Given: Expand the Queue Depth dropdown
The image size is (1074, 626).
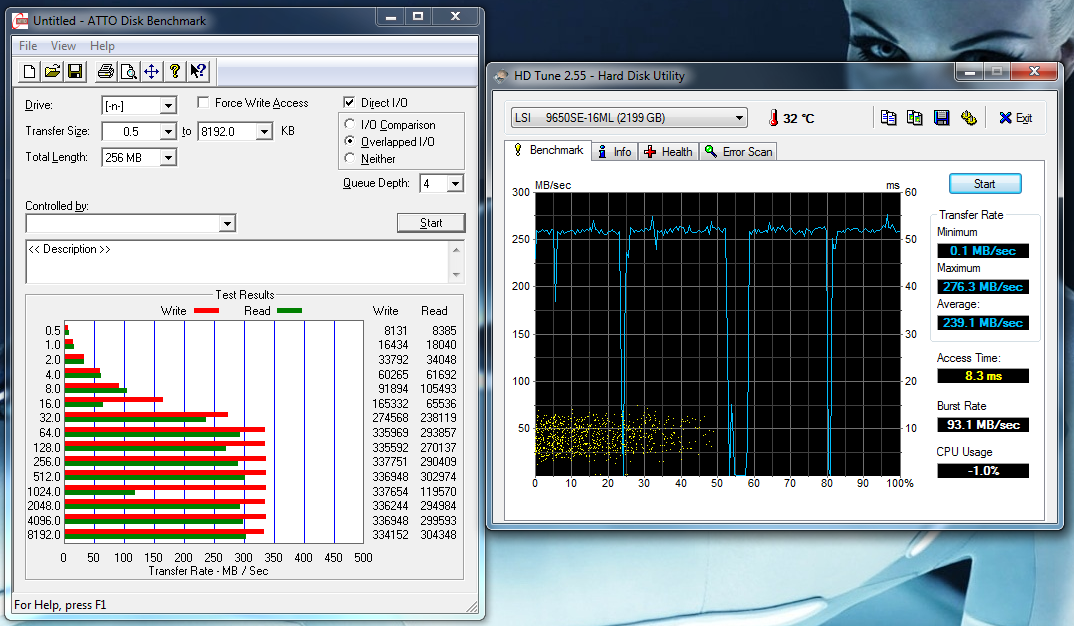Looking at the screenshot, I should [x=455, y=184].
